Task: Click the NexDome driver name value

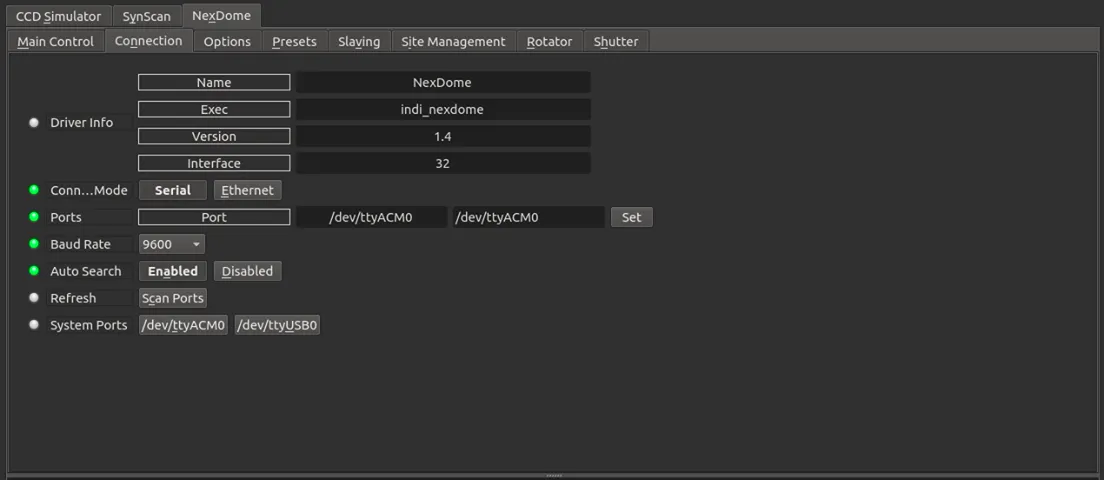Action: tap(443, 82)
